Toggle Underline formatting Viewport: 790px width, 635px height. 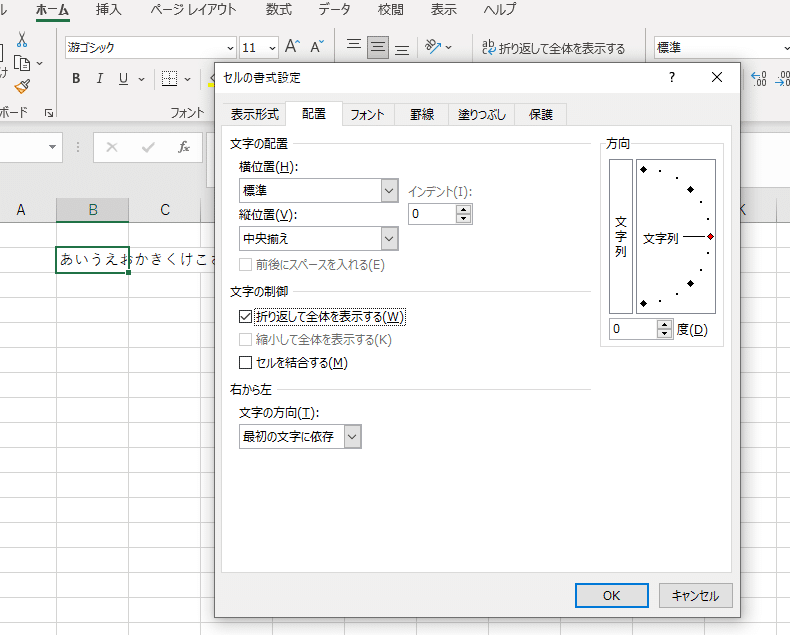coord(123,79)
